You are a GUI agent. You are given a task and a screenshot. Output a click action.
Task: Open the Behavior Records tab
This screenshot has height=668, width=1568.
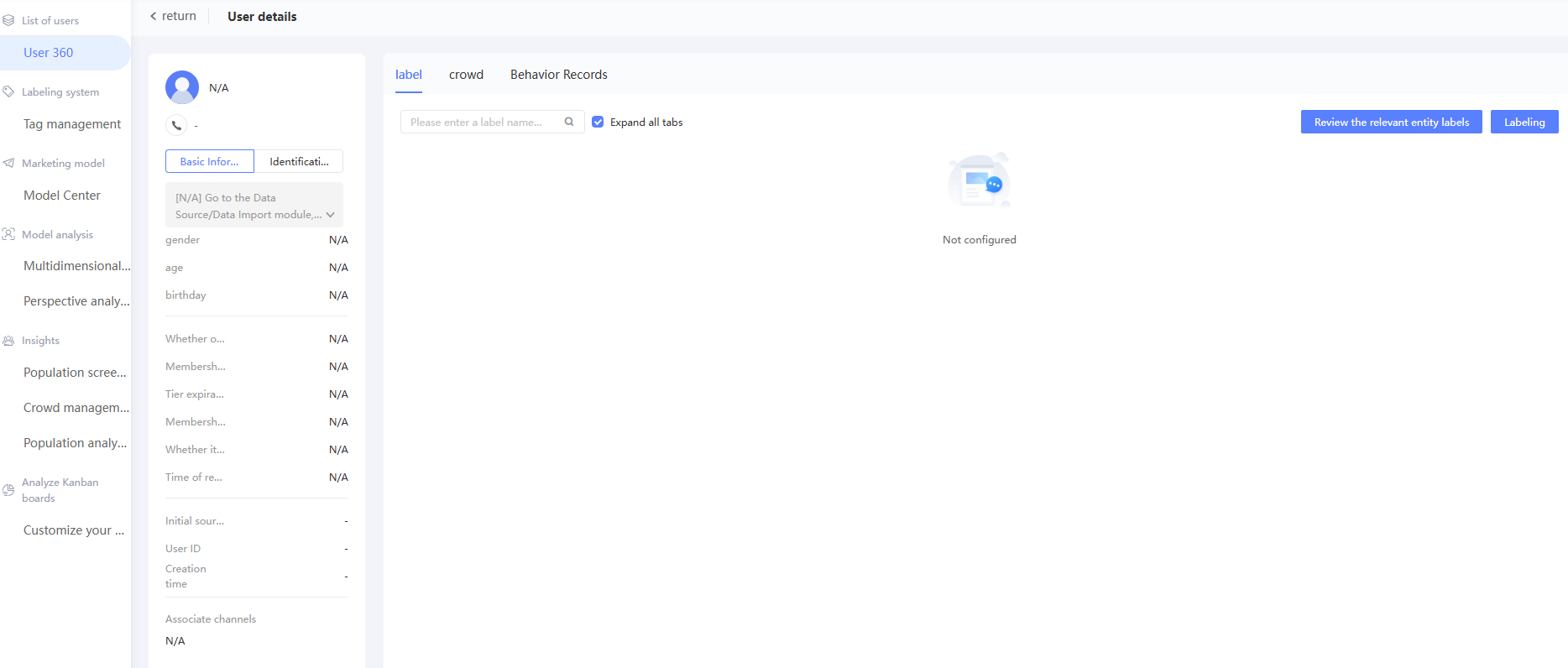pos(559,75)
